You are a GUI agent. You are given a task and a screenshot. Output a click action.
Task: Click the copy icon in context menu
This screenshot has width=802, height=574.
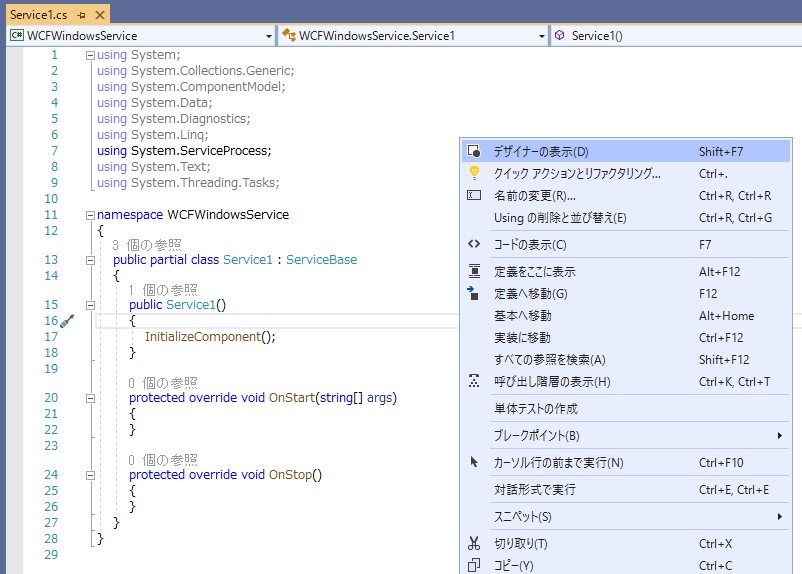point(475,566)
